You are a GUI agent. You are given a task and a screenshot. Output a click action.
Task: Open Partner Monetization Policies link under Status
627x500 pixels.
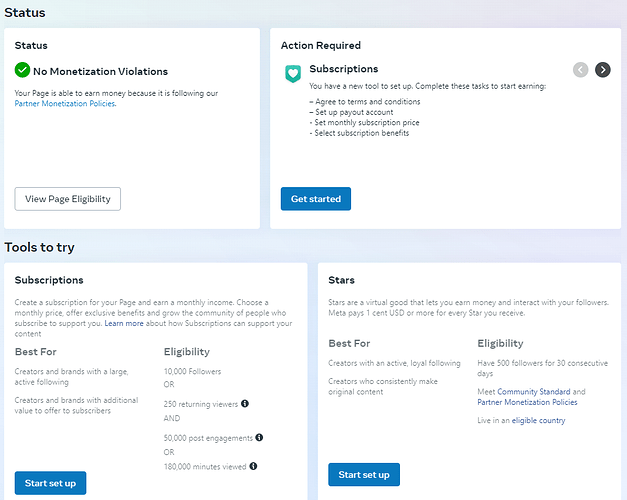coord(65,104)
